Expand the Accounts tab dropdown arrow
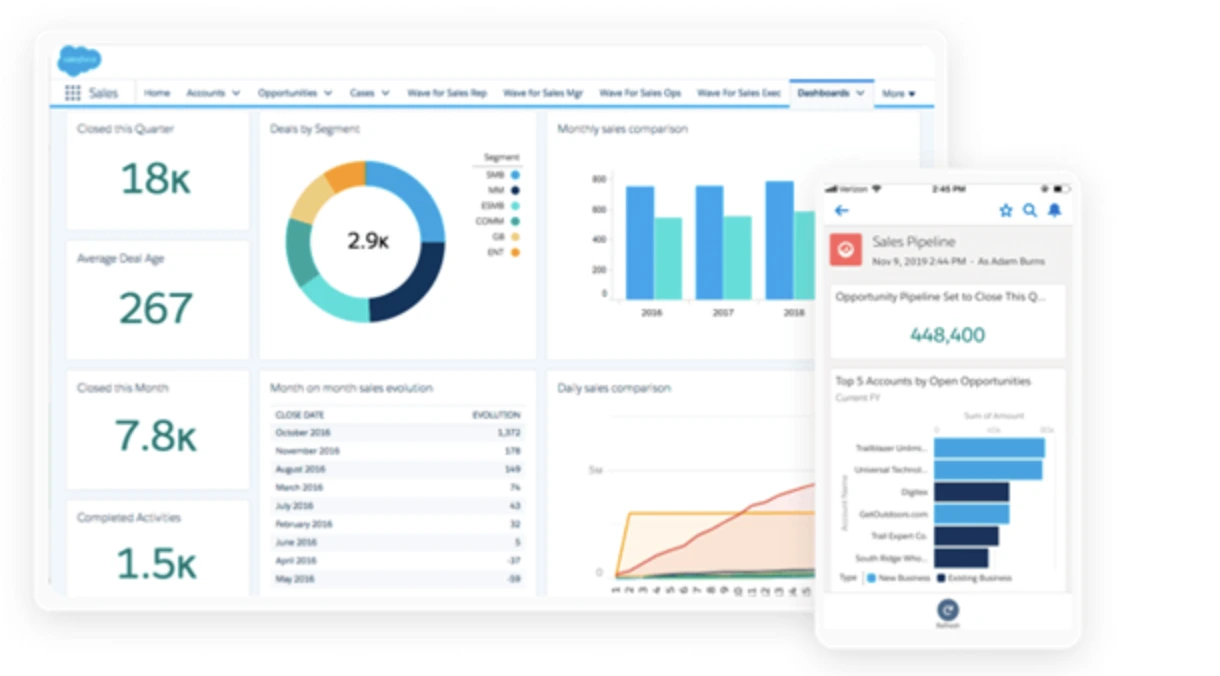The image size is (1220, 676). tap(236, 93)
